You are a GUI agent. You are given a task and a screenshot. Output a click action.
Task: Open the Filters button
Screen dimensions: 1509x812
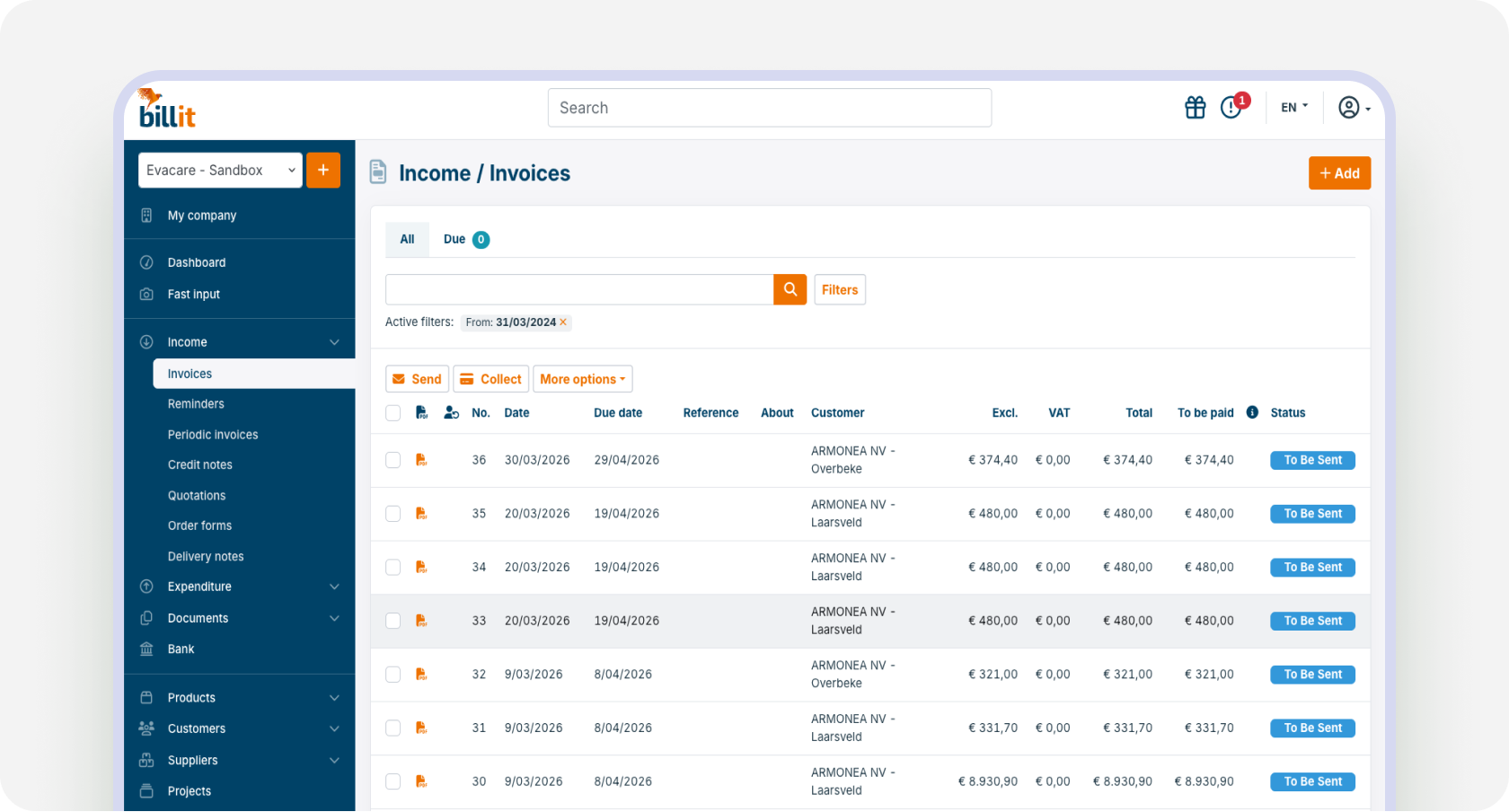(840, 289)
